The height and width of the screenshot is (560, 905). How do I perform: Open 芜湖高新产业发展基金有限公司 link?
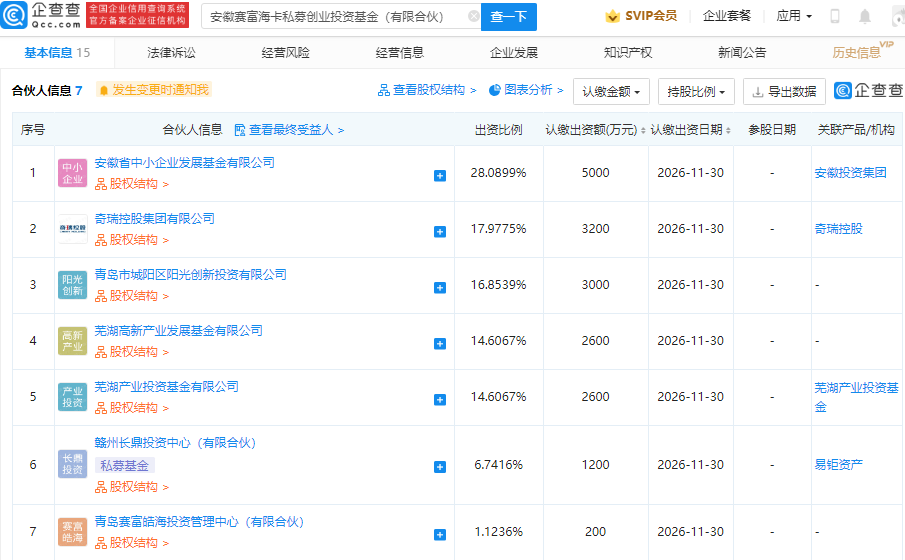[x=178, y=331]
